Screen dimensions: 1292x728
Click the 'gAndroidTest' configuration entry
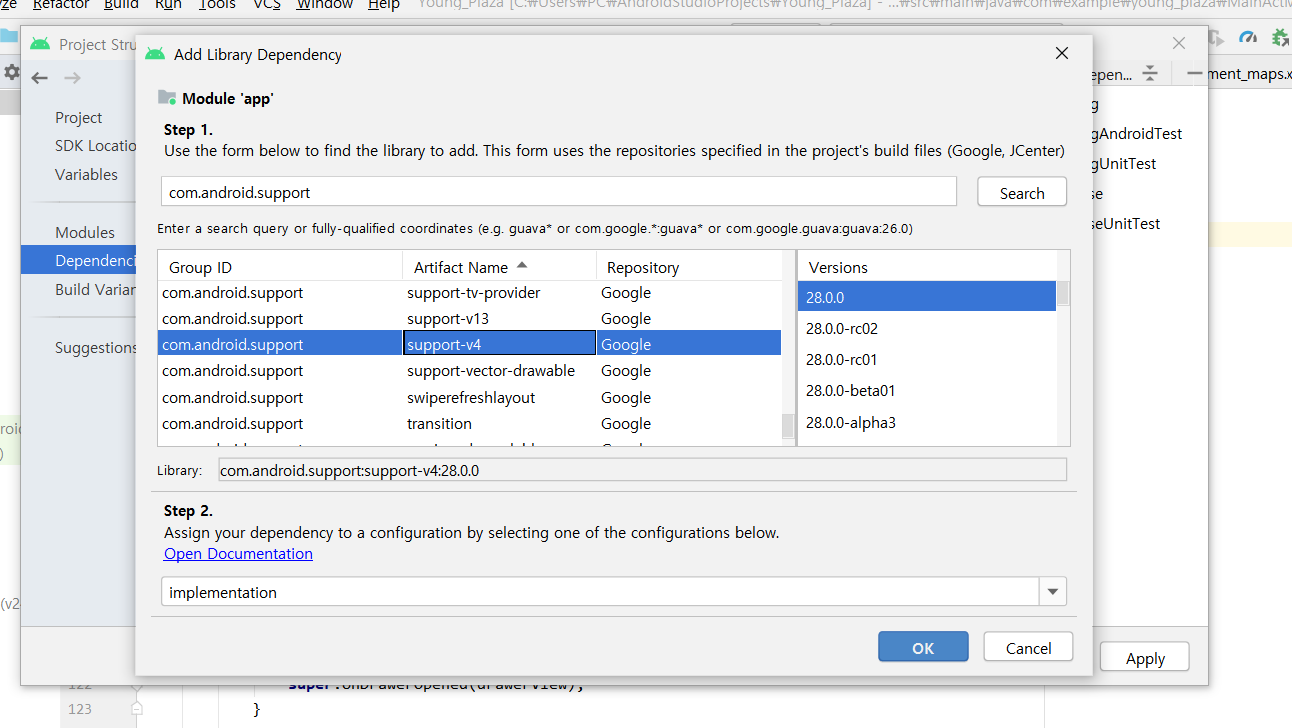click(1137, 133)
